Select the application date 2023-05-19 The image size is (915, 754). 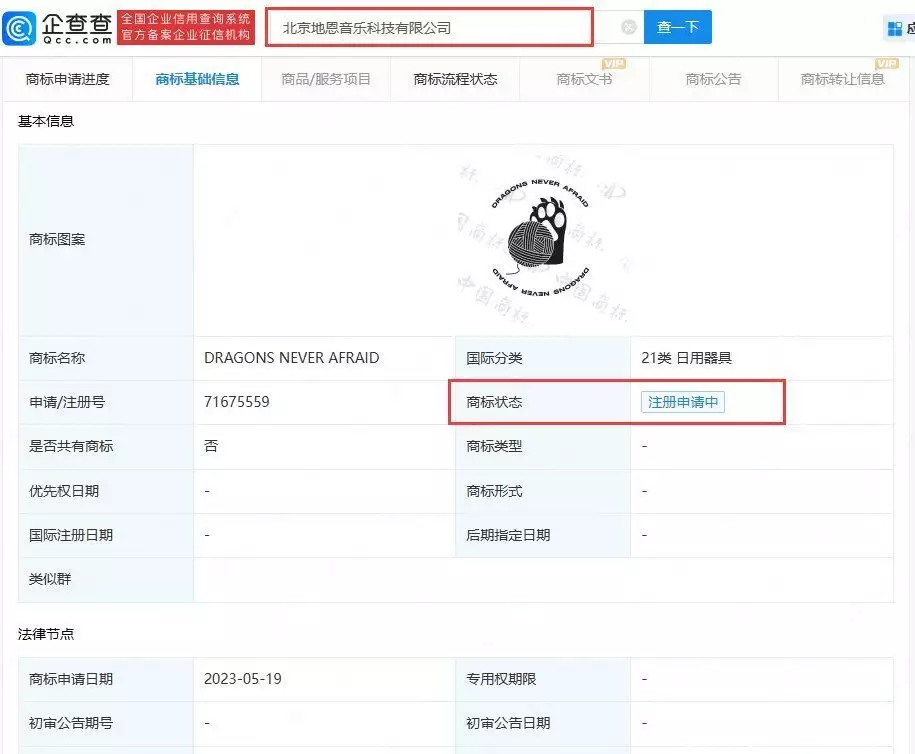point(243,679)
